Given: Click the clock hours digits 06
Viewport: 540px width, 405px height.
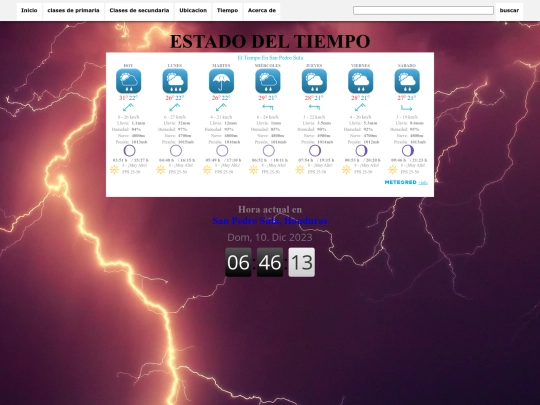Looking at the screenshot, I should click(238, 262).
